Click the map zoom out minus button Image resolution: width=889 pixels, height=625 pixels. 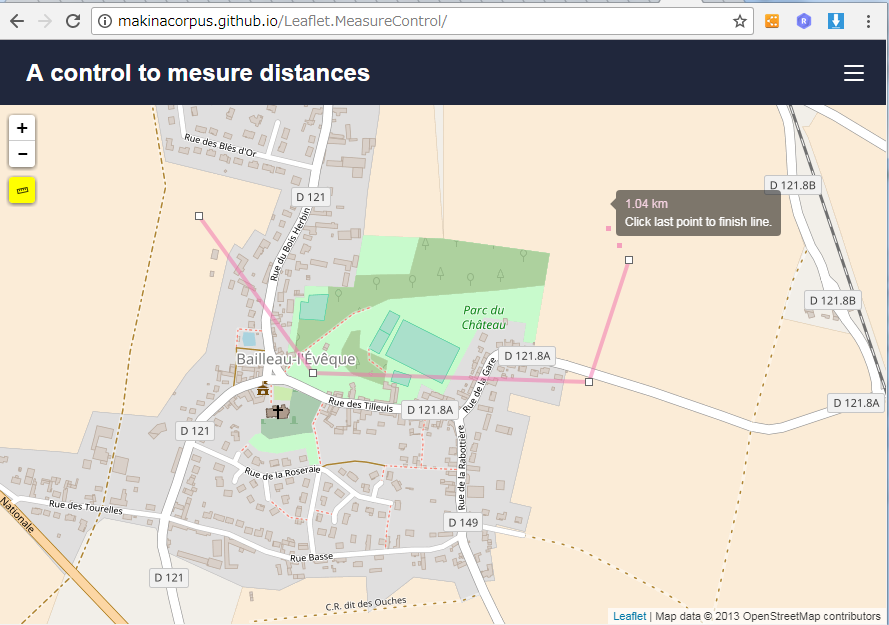(22, 154)
